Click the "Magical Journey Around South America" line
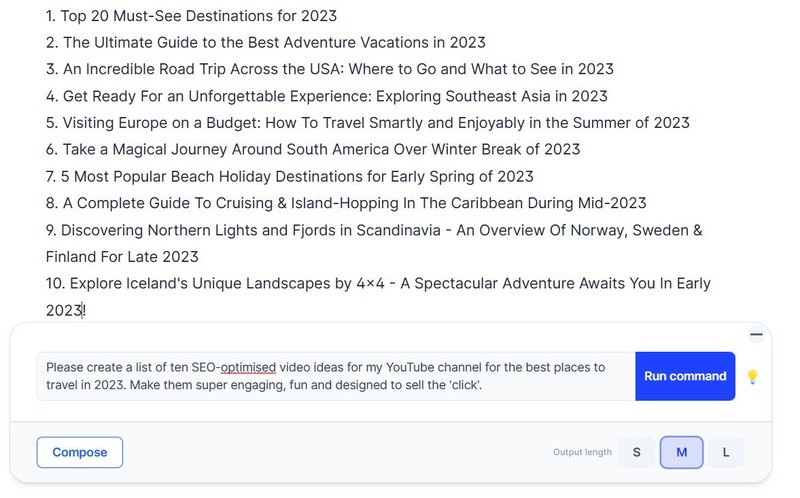 313,149
